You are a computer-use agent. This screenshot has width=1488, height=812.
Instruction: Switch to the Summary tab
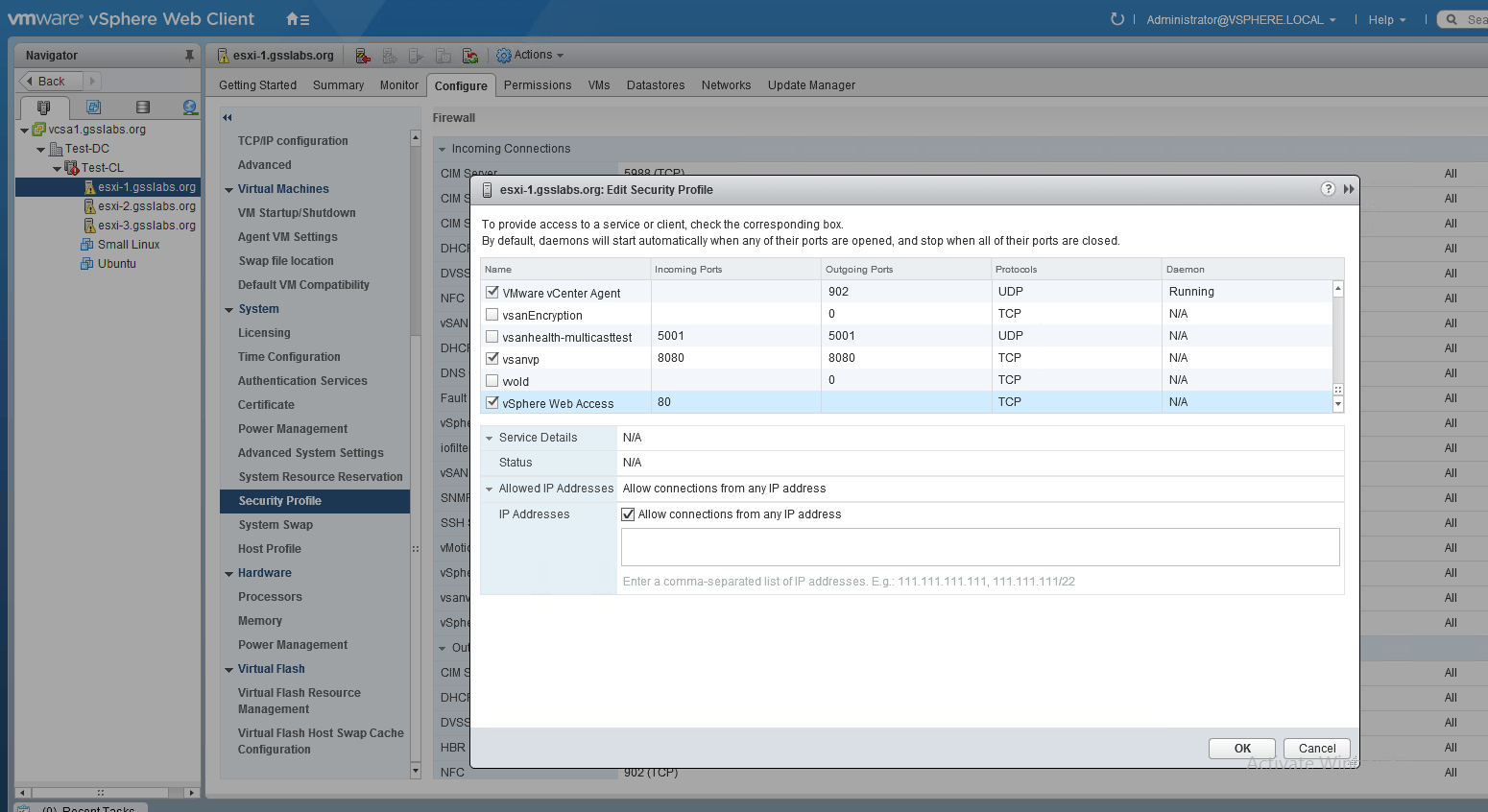[x=338, y=85]
